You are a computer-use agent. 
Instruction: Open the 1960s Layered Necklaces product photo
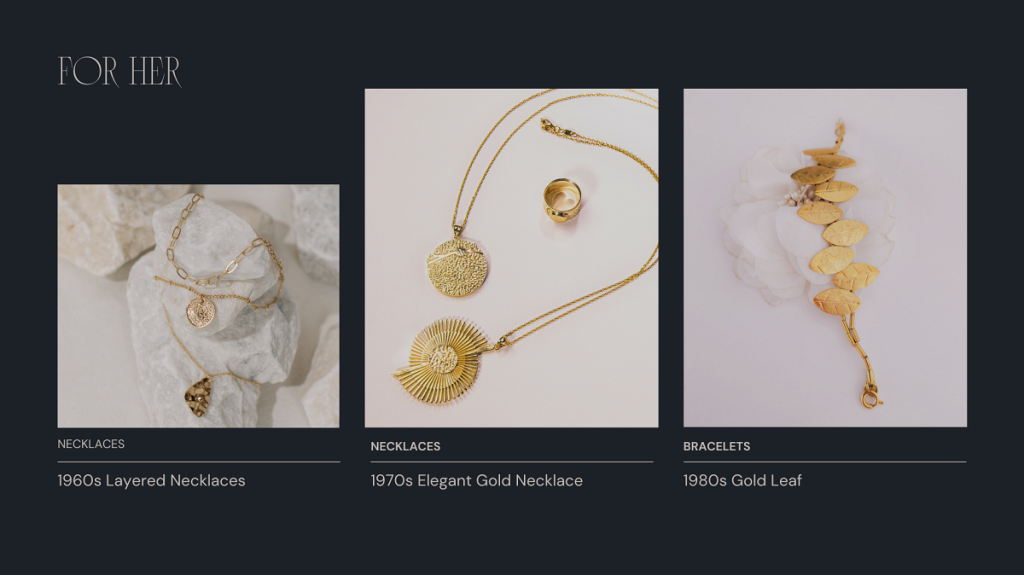click(x=199, y=306)
